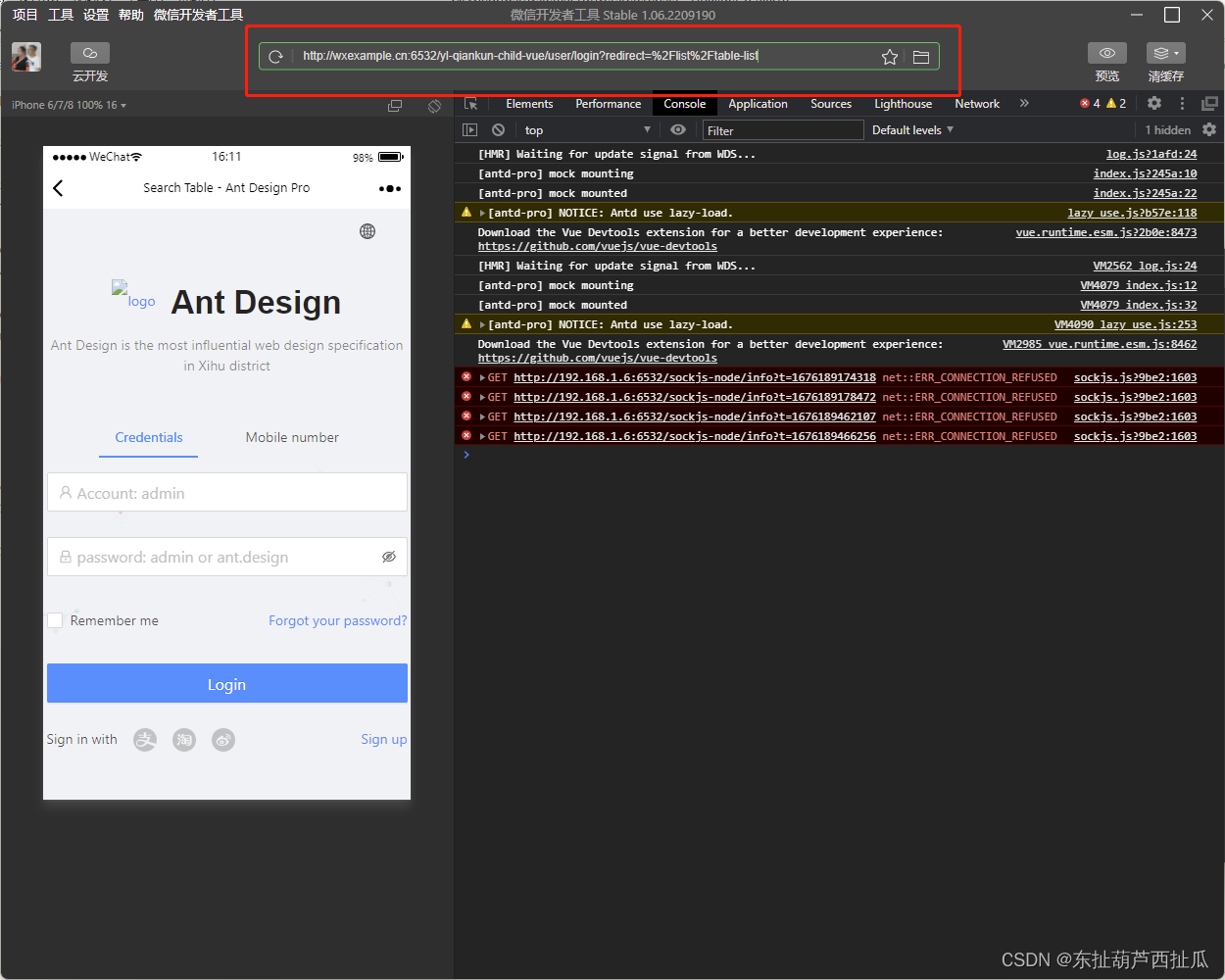This screenshot has width=1225, height=980.
Task: Click the 预览 preview eye button
Action: click(1107, 53)
